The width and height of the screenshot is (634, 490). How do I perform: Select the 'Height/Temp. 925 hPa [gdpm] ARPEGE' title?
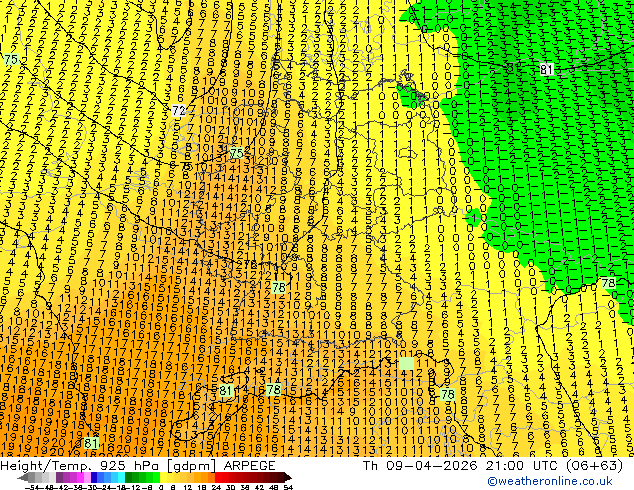(138, 466)
